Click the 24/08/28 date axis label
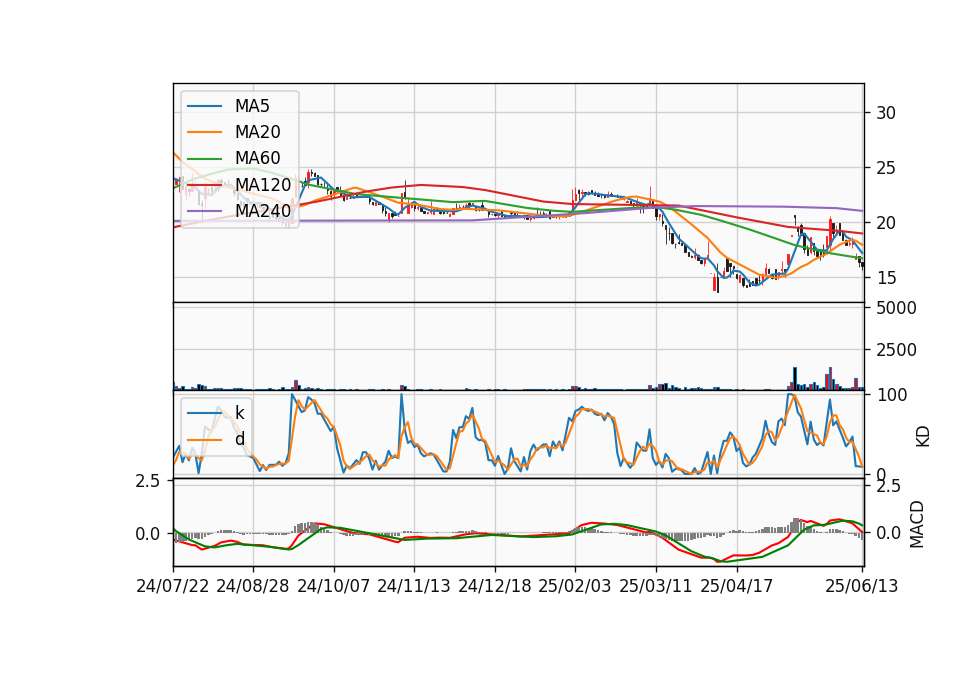960x690 pixels. 253,586
